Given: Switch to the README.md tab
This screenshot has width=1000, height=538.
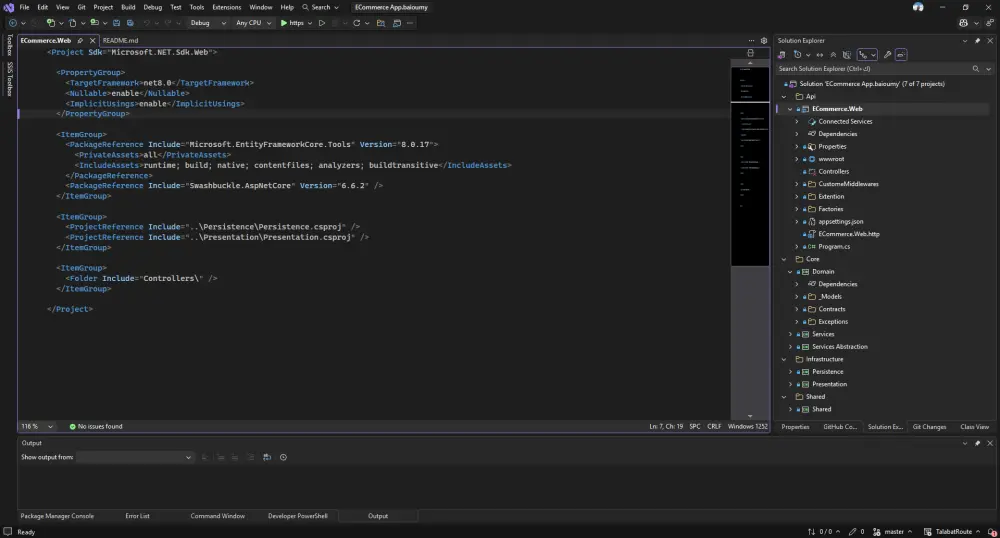Looking at the screenshot, I should [121, 40].
